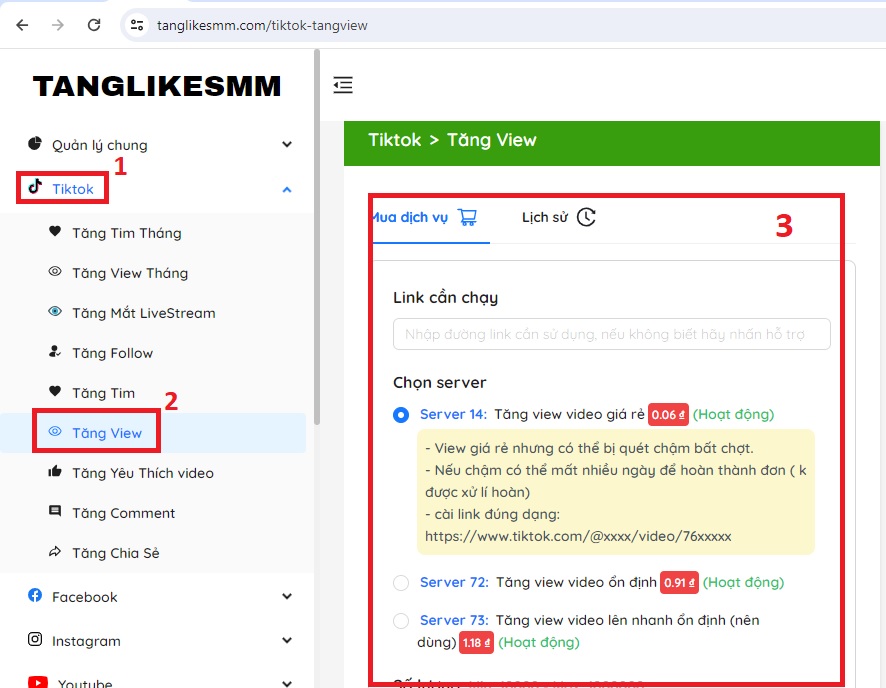Select the Server 72 radio button
This screenshot has width=886, height=688.
[401, 583]
